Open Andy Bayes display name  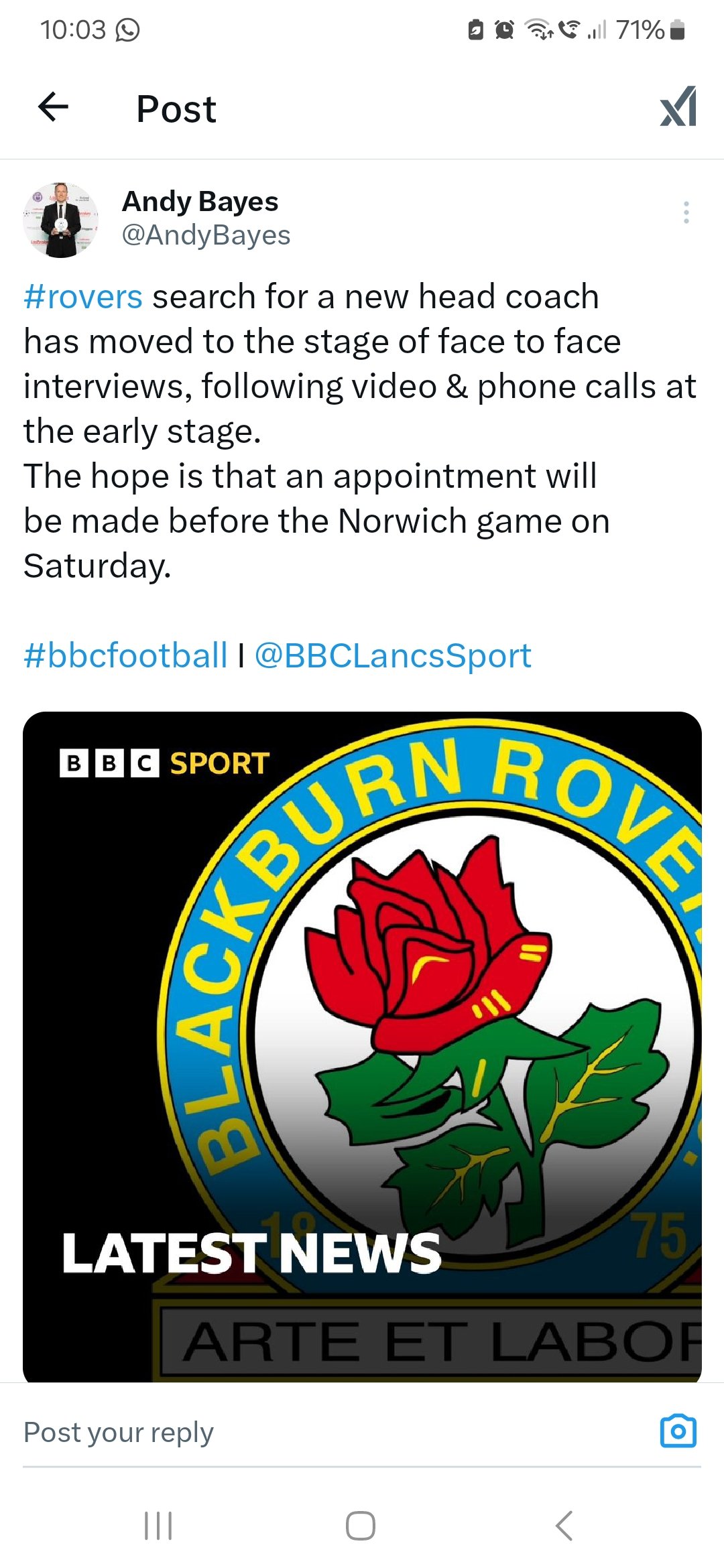tap(200, 202)
